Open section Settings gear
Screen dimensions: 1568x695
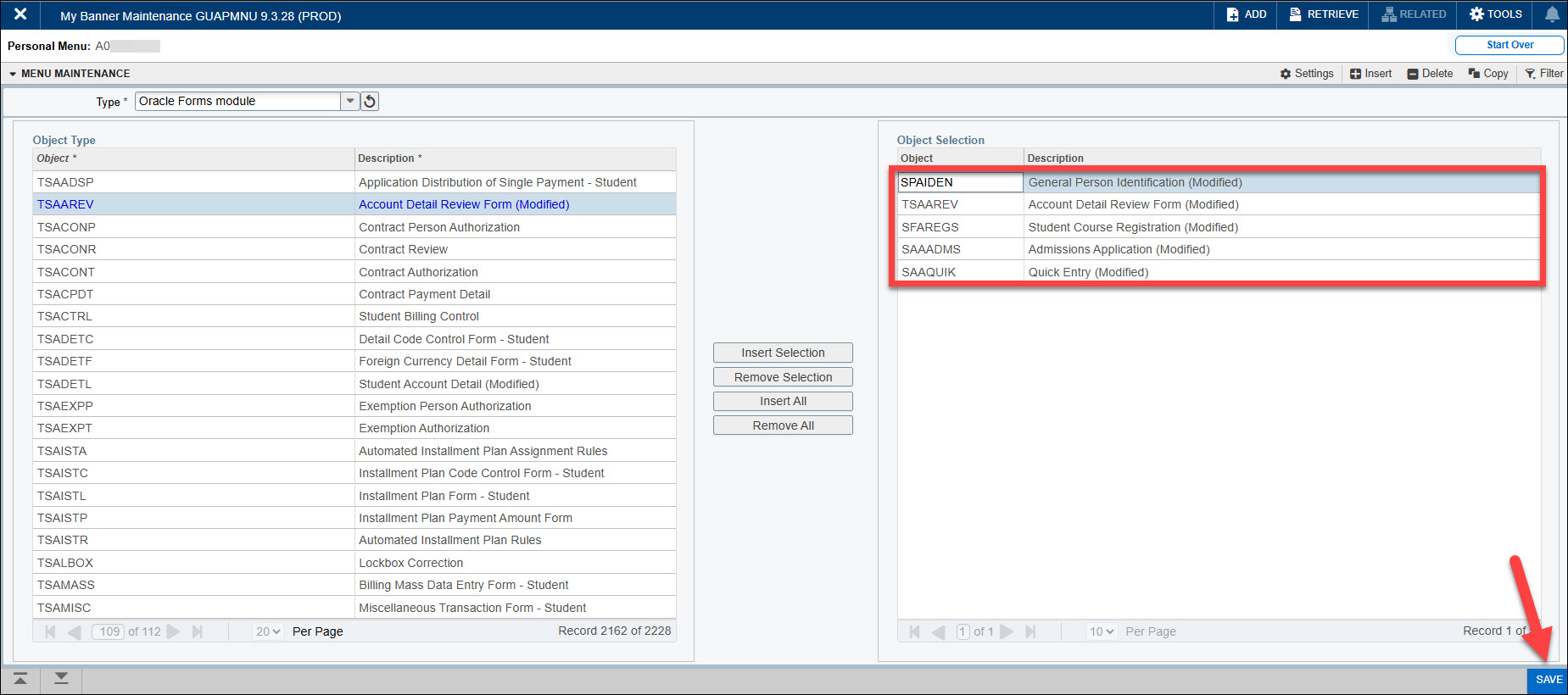[x=1307, y=74]
